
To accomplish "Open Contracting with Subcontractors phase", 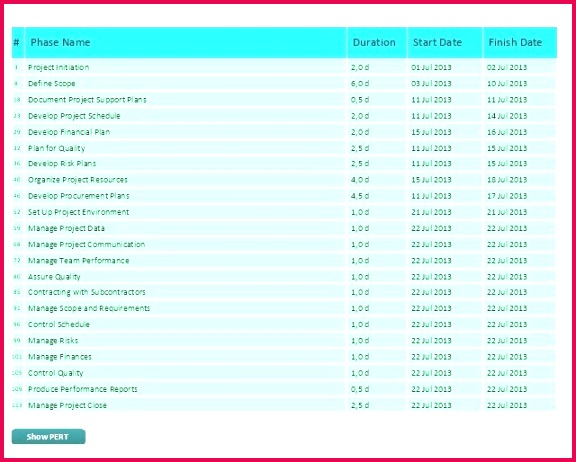I will point(284,292).
